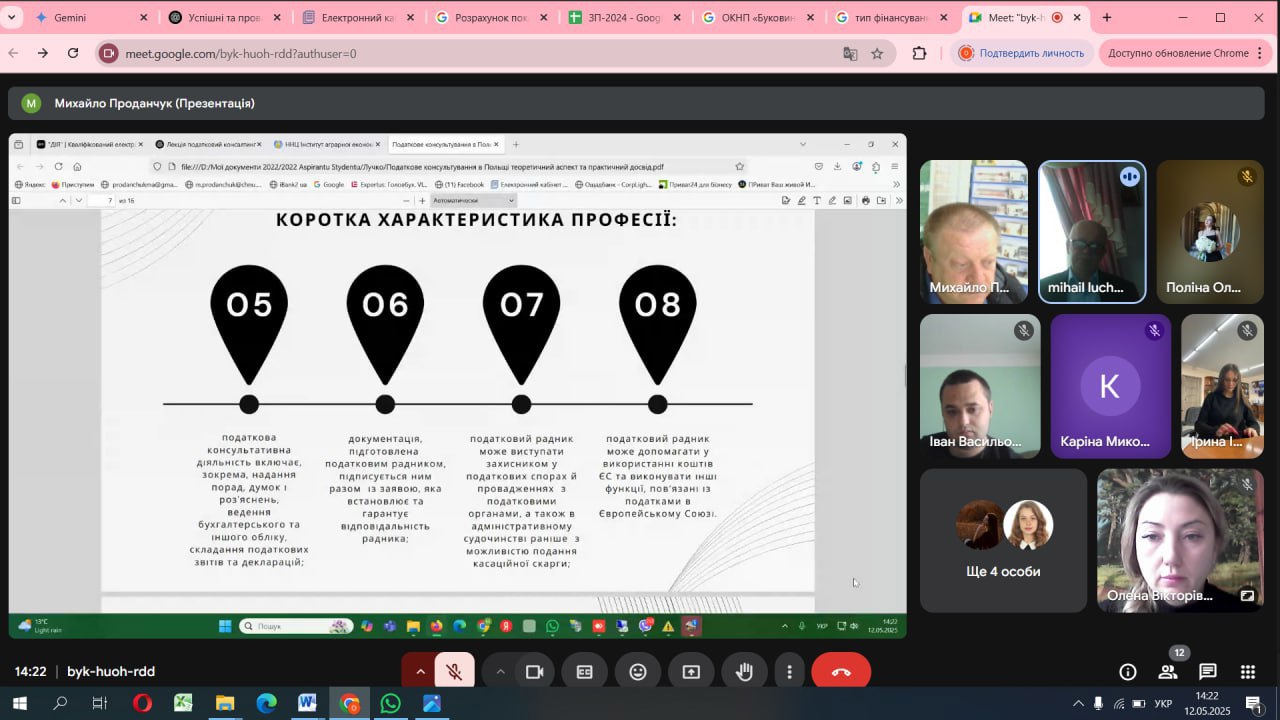Select Поліна Ол... participant tile
Image resolution: width=1280 pixels, height=720 pixels.
click(1210, 232)
